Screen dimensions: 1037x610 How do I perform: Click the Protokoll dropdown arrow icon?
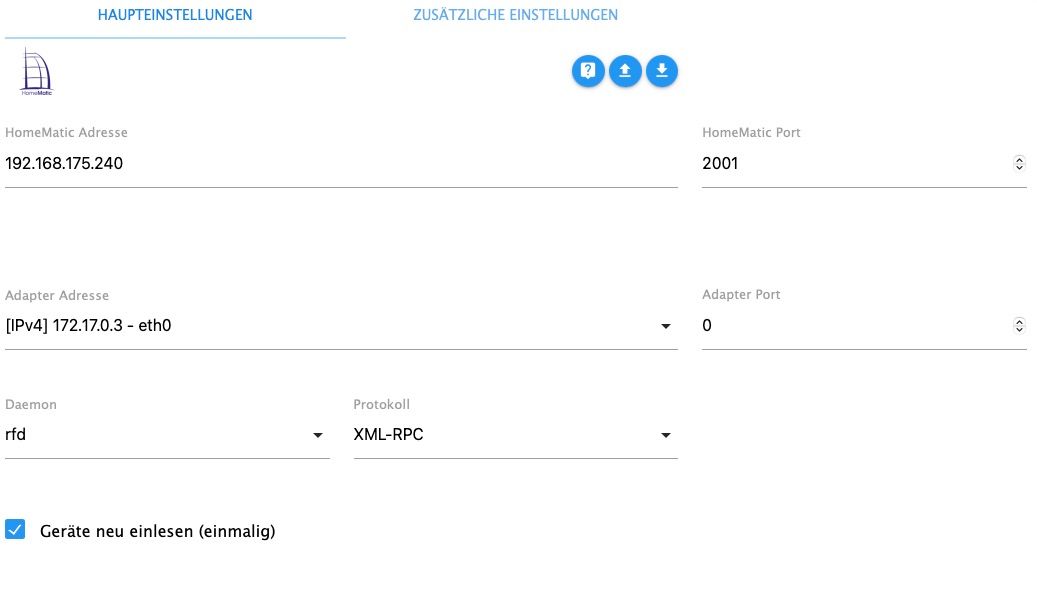(666, 436)
